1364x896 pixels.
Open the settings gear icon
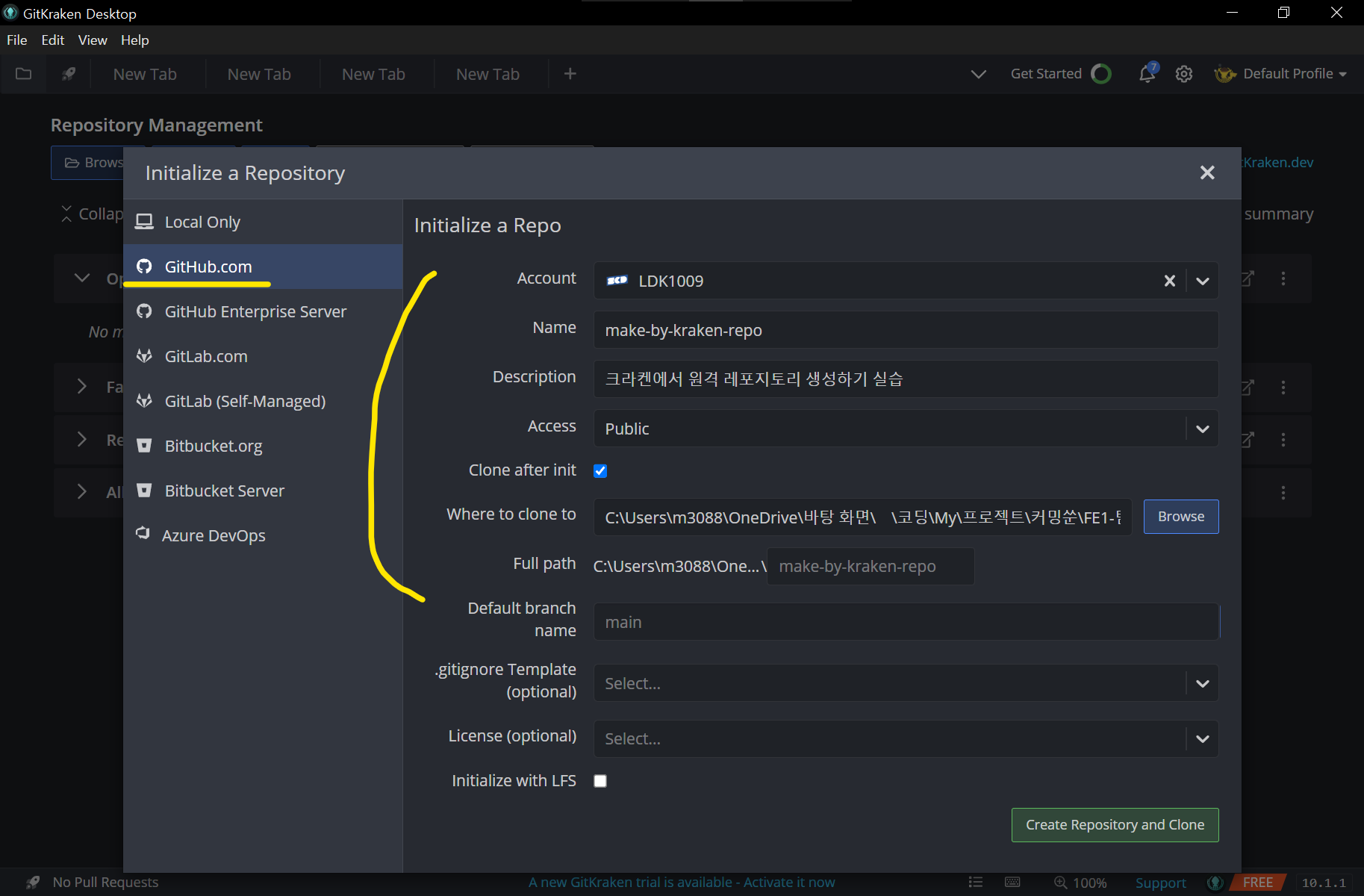(x=1184, y=74)
